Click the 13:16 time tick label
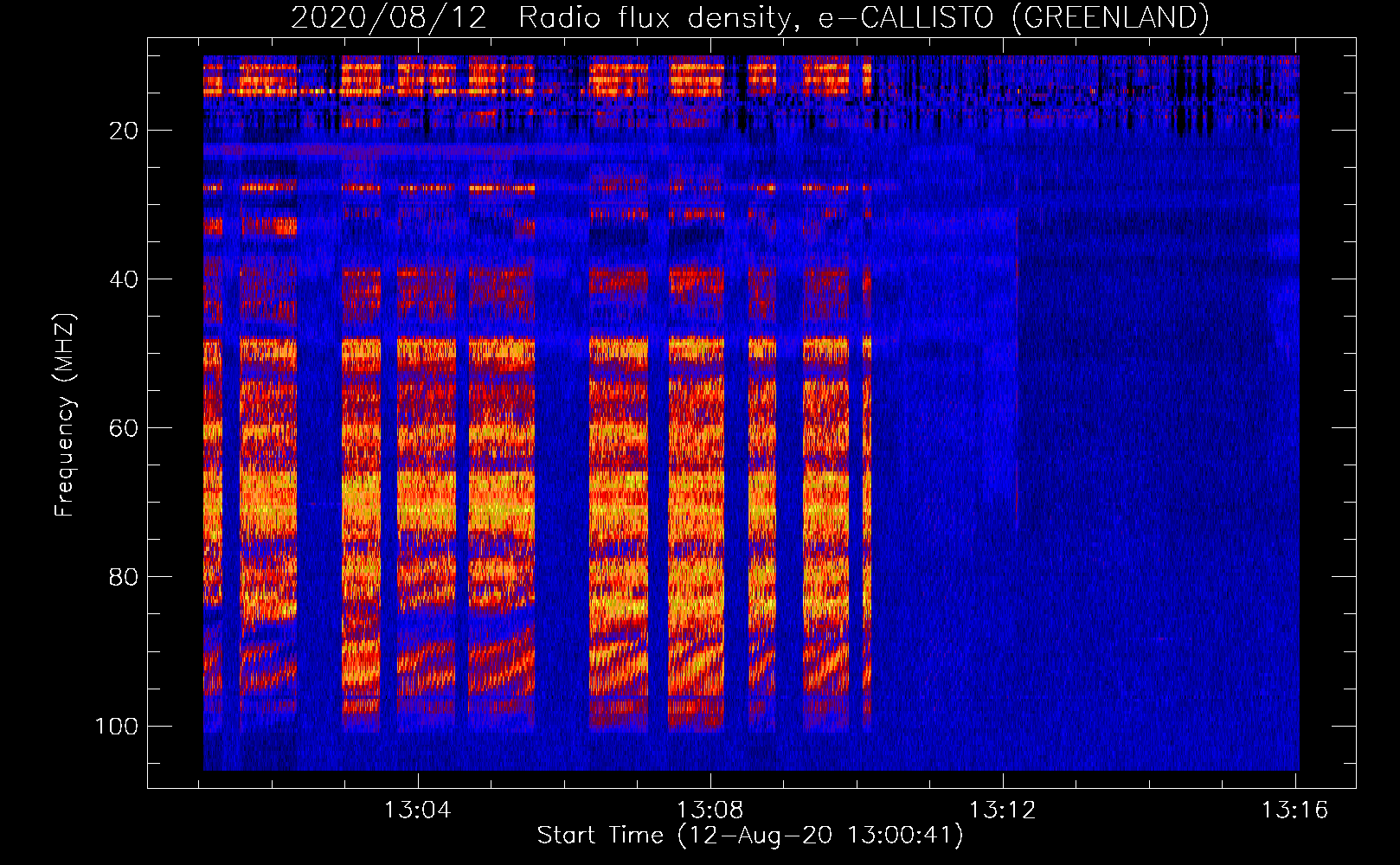Image resolution: width=1400 pixels, height=865 pixels. 1294,811
